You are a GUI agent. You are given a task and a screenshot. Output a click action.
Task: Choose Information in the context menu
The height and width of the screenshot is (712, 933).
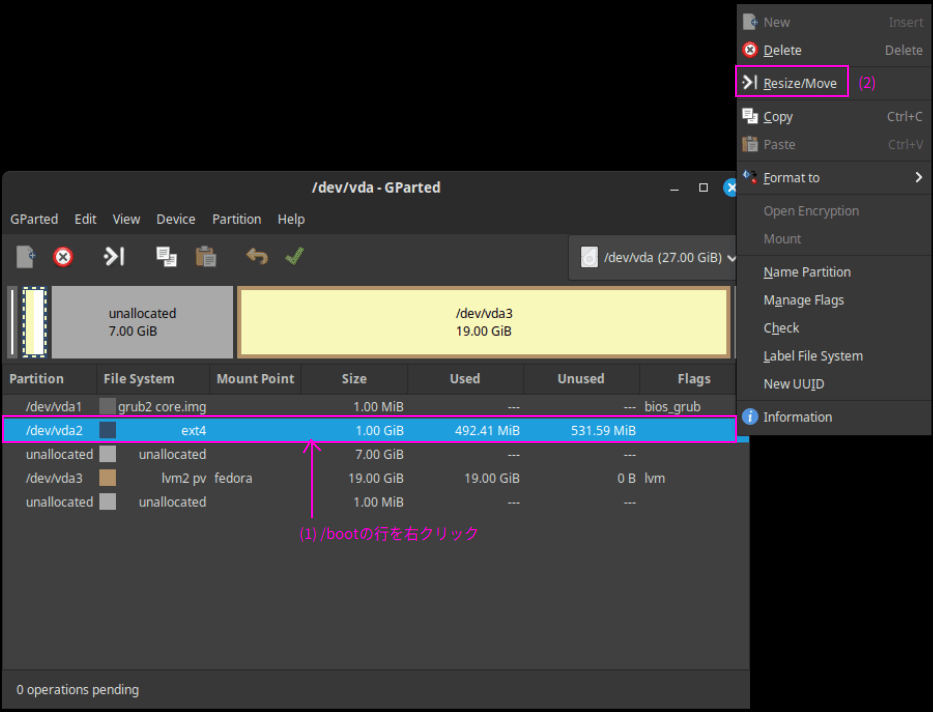click(x=834, y=416)
